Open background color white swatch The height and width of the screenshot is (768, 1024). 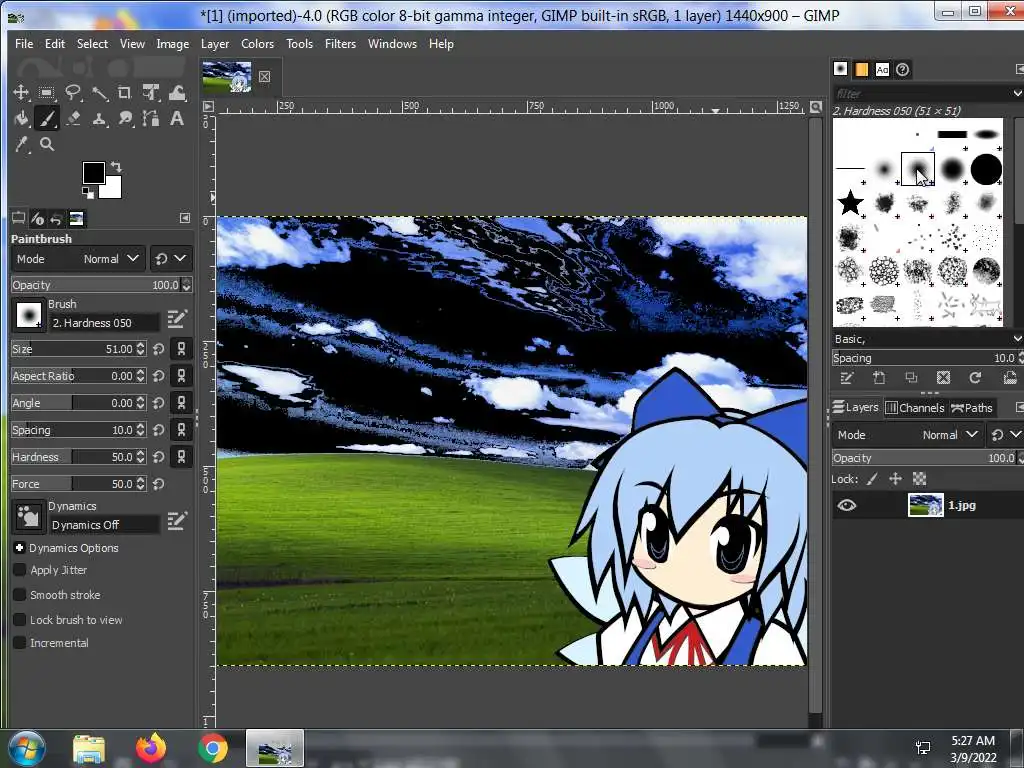113,189
